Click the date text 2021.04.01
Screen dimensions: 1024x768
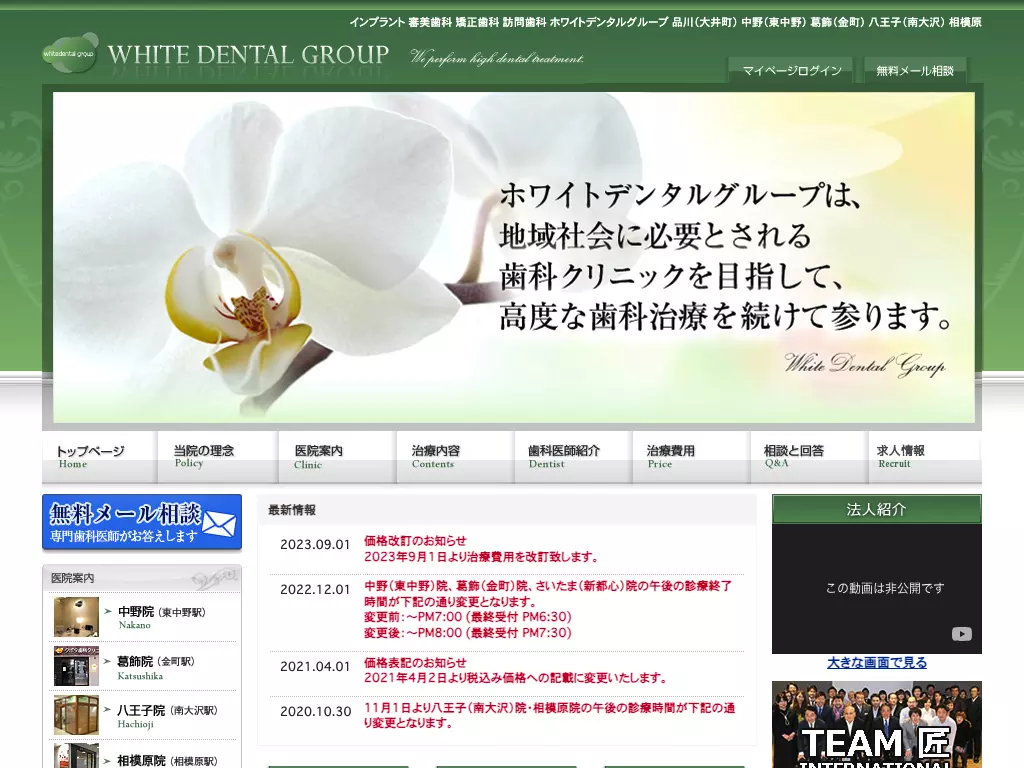(x=315, y=667)
